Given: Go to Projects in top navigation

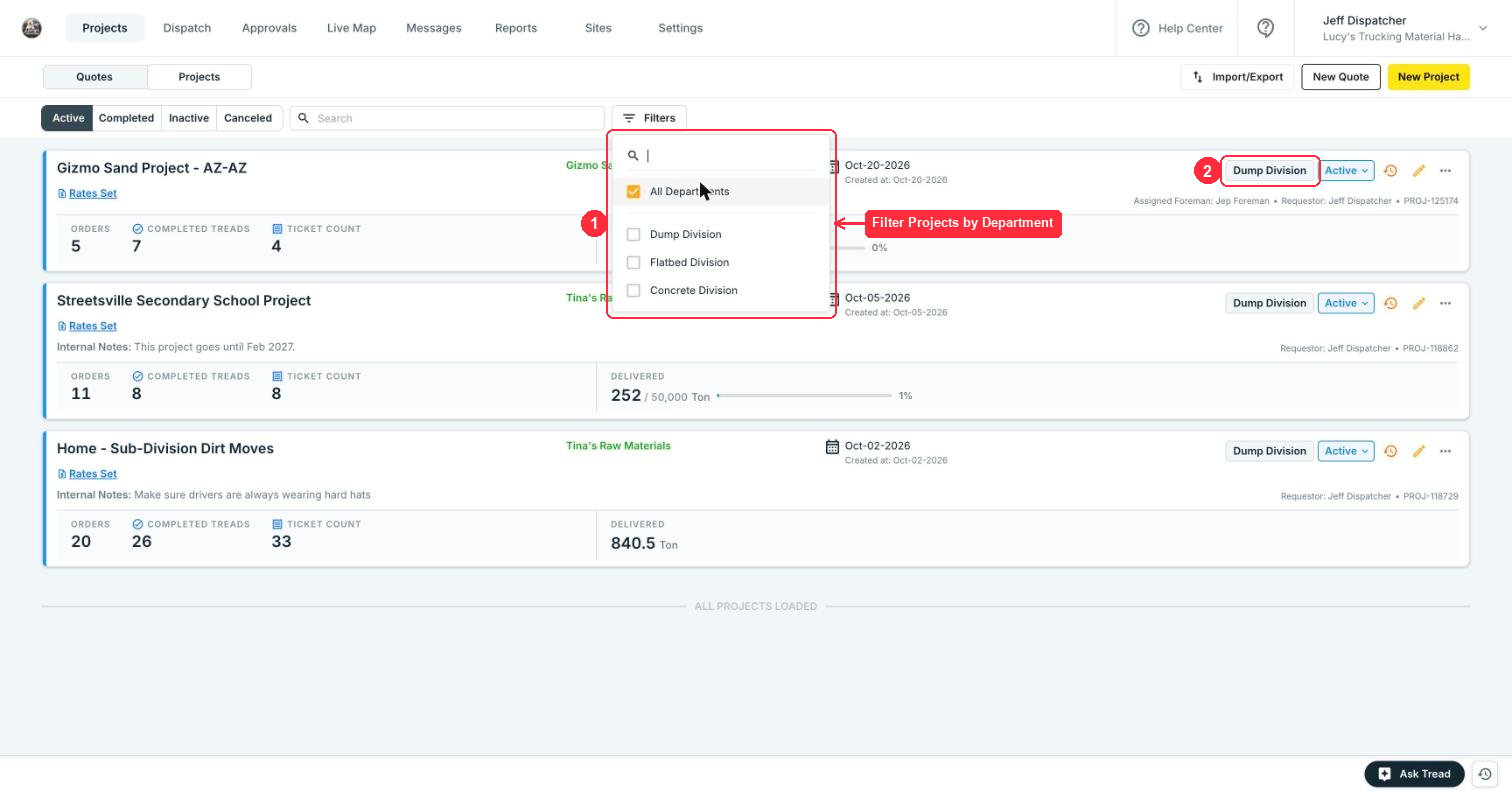Looking at the screenshot, I should tap(105, 28).
